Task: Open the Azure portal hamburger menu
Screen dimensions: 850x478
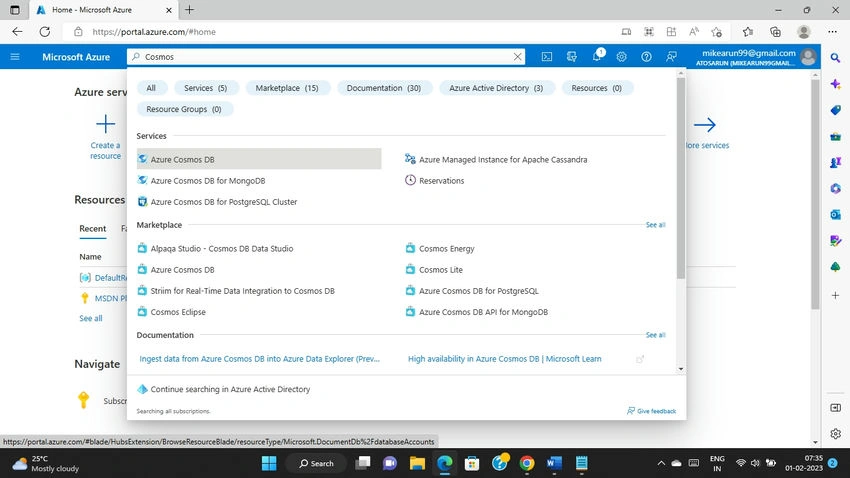Action: [x=15, y=56]
